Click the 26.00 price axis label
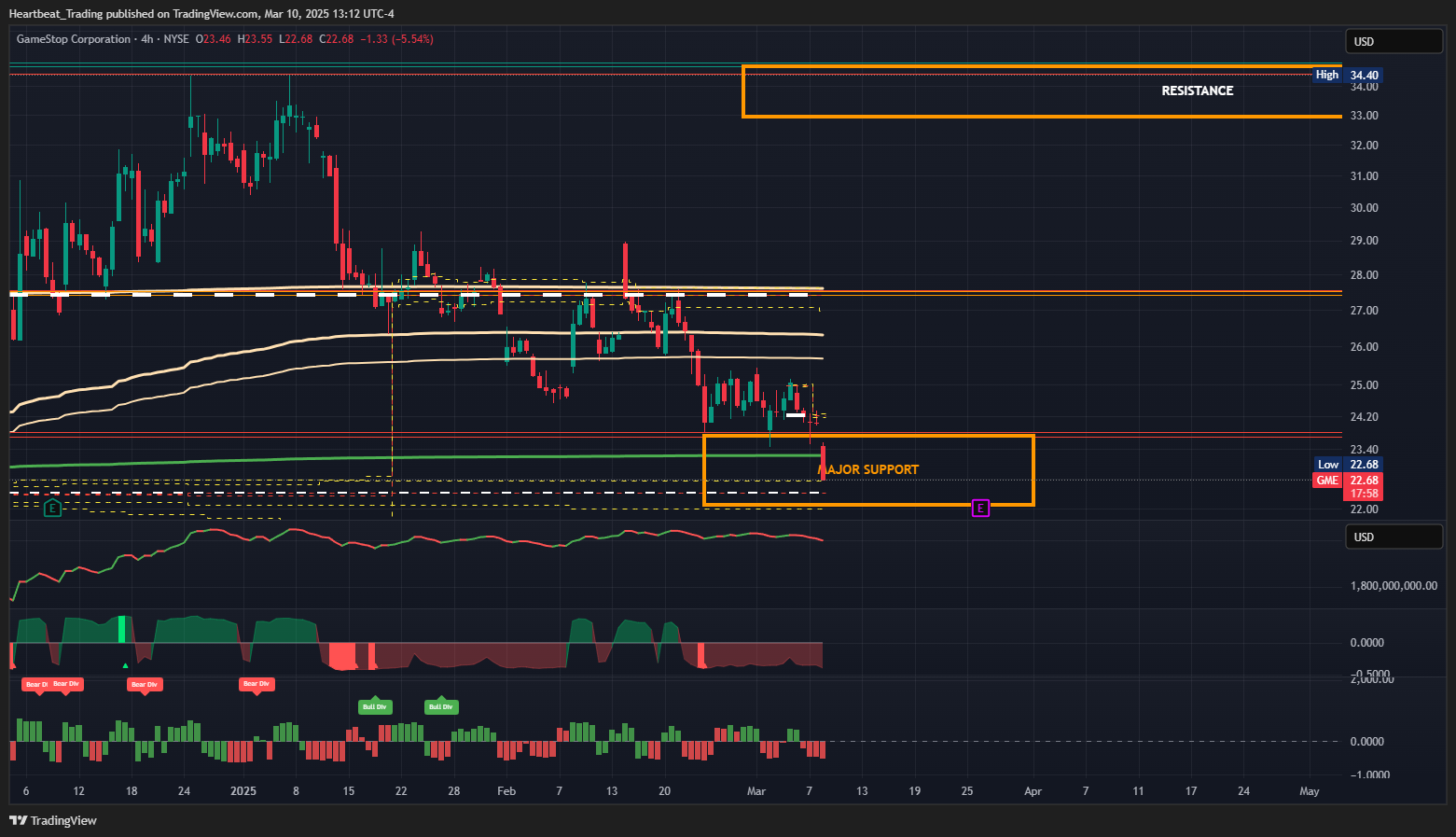 pyautogui.click(x=1364, y=347)
